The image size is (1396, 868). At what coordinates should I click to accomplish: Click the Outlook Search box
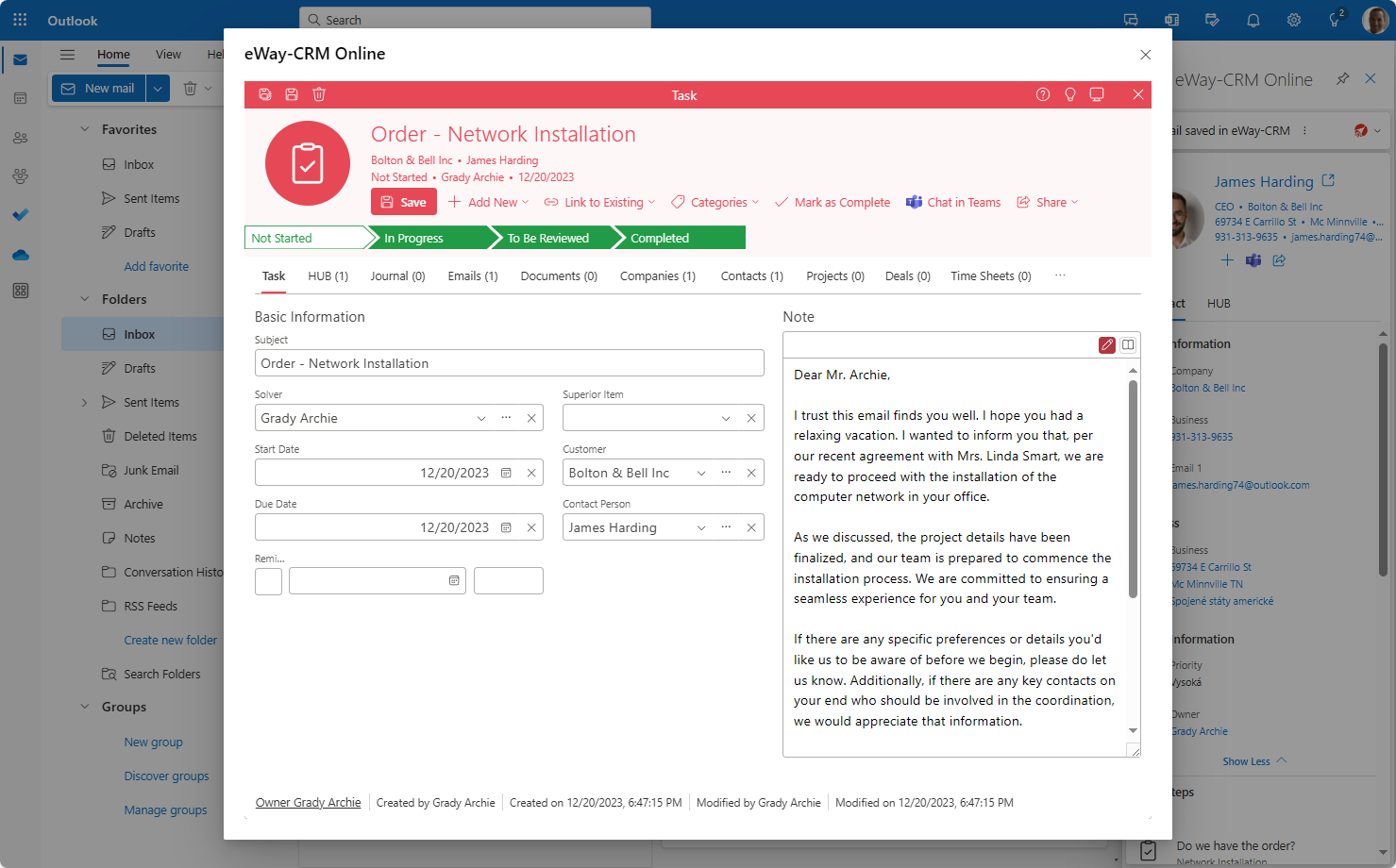(x=476, y=20)
